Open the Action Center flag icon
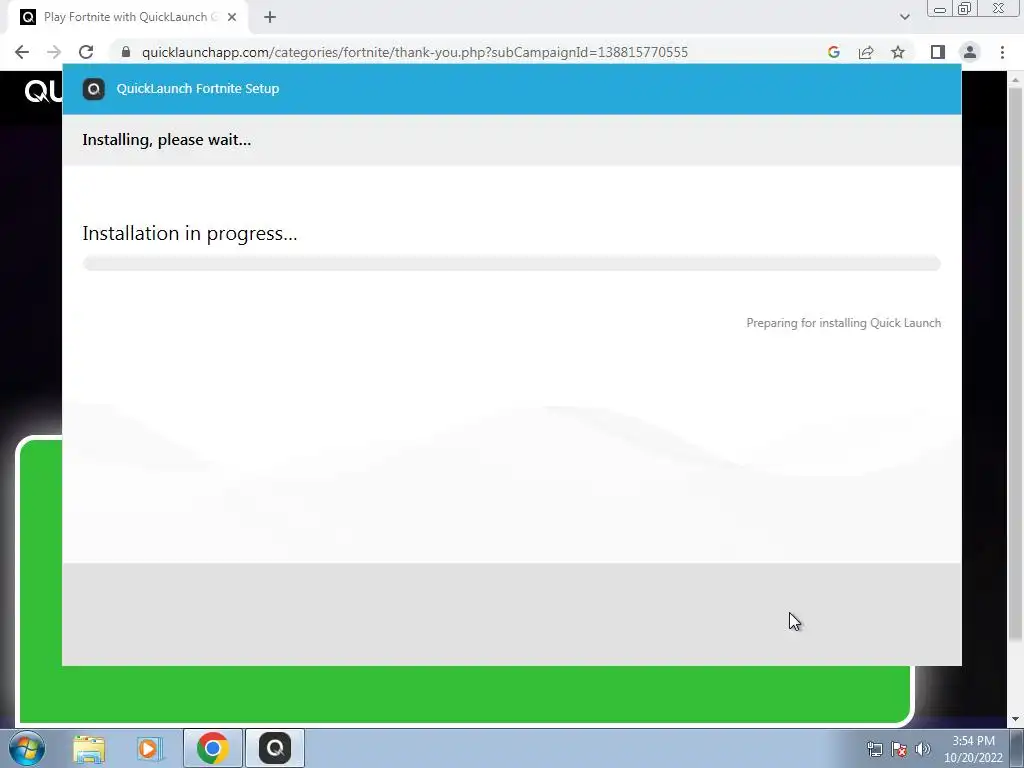The height and width of the screenshot is (768, 1024). [899, 749]
